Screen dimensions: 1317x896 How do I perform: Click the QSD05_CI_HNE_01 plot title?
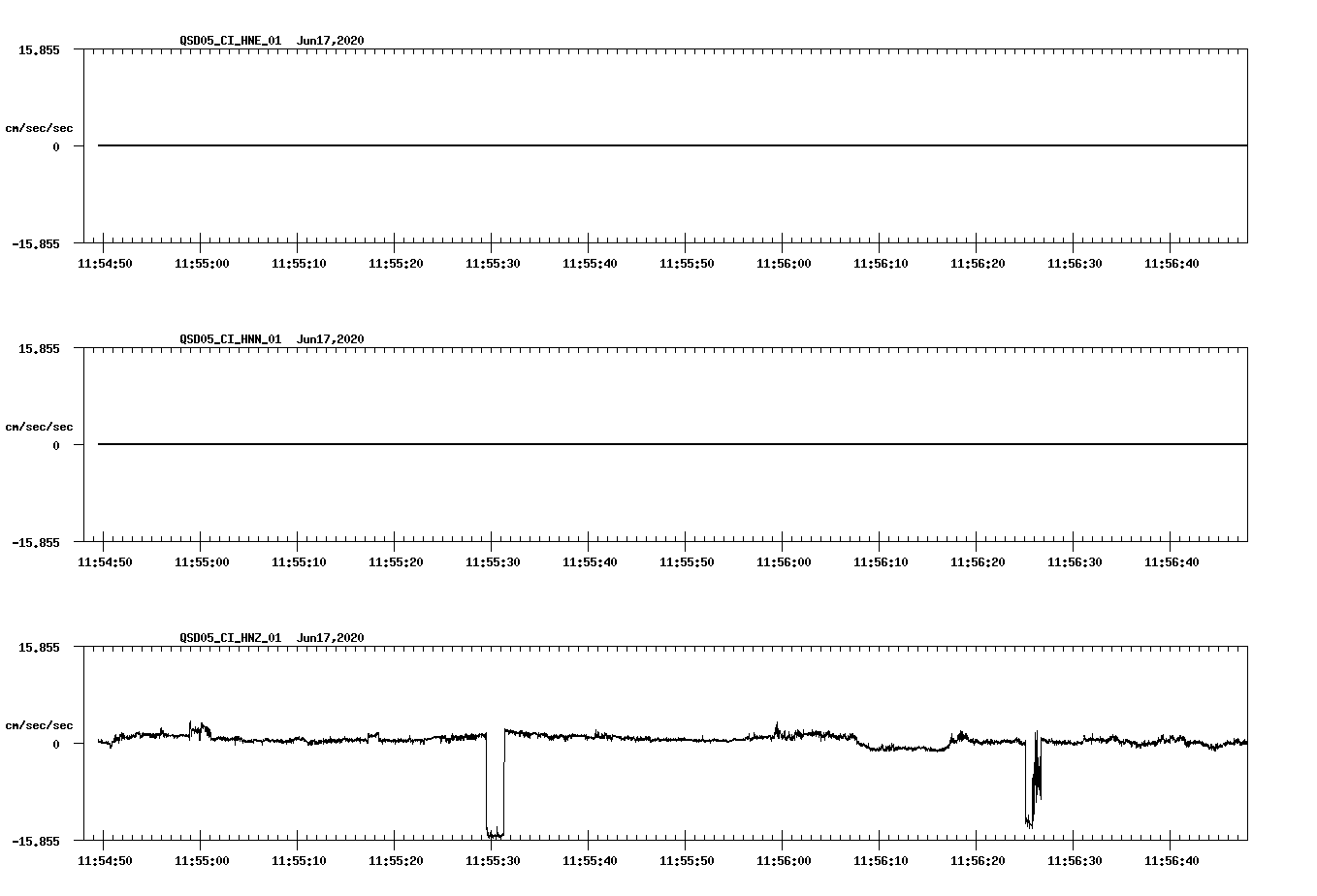pyautogui.click(x=272, y=41)
